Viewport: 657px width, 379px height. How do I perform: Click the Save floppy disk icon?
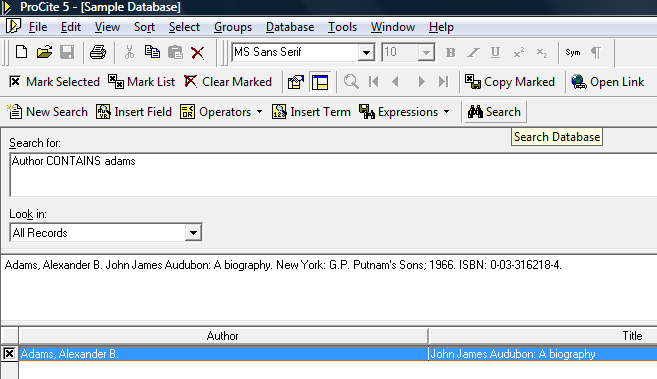tap(67, 52)
